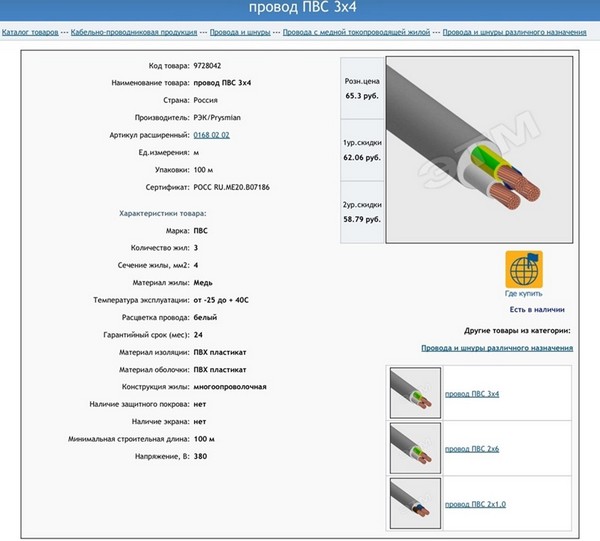Open the category link under Другие товары из категории
The image size is (600, 541).
click(497, 348)
